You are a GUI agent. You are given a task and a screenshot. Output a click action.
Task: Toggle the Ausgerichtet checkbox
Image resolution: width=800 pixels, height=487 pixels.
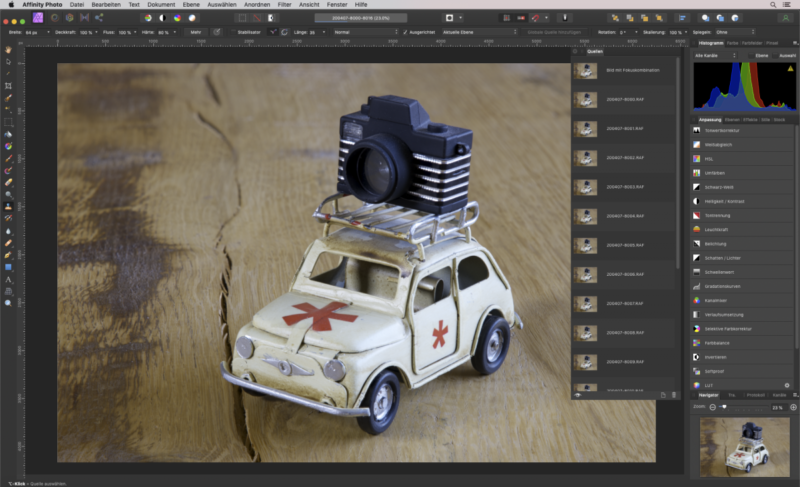[x=405, y=32]
